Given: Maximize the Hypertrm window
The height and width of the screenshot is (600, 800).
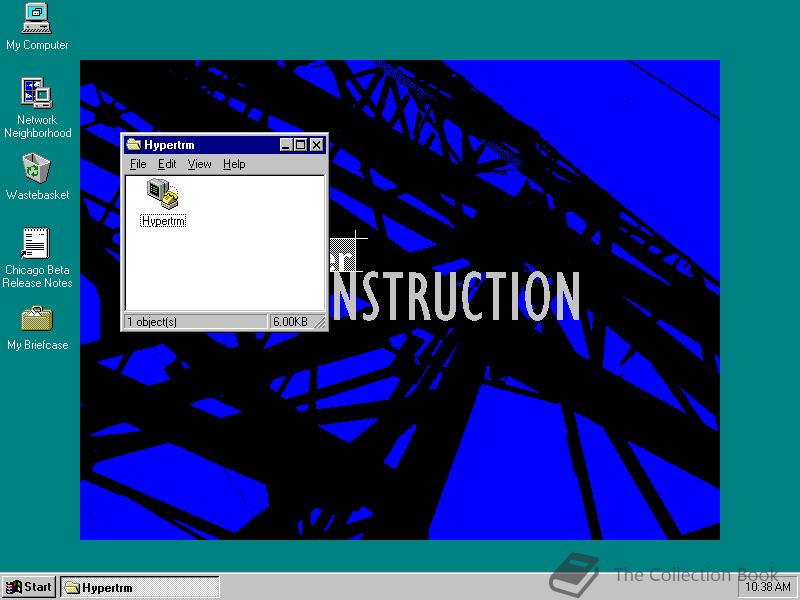Looking at the screenshot, I should [x=301, y=145].
